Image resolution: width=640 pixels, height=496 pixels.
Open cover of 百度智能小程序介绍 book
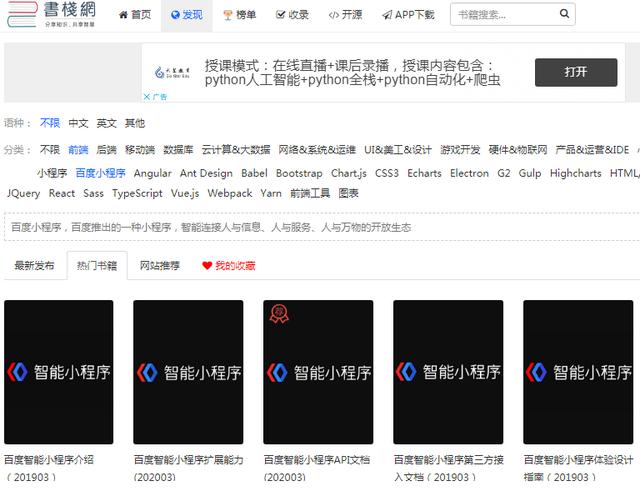click(59, 372)
